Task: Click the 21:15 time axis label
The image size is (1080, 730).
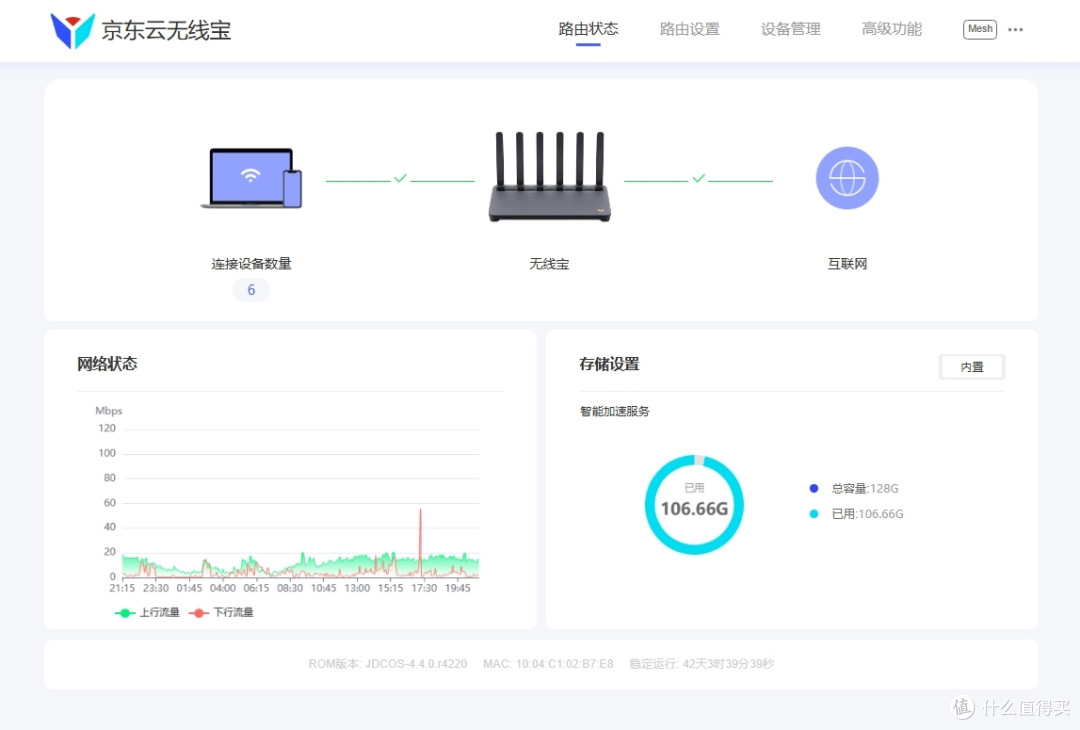Action: tap(122, 588)
